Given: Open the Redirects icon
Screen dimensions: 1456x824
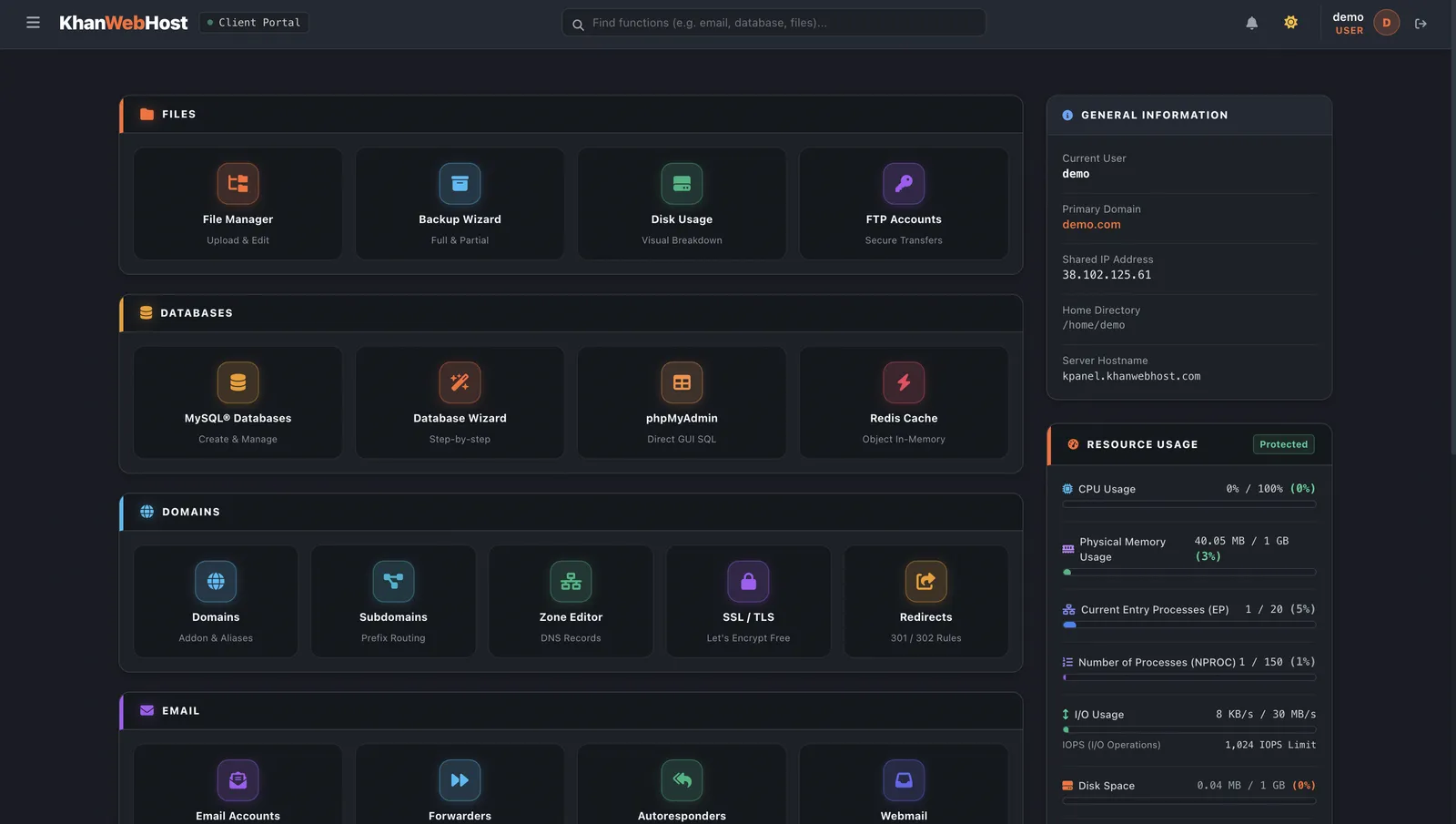Looking at the screenshot, I should click(x=925, y=581).
